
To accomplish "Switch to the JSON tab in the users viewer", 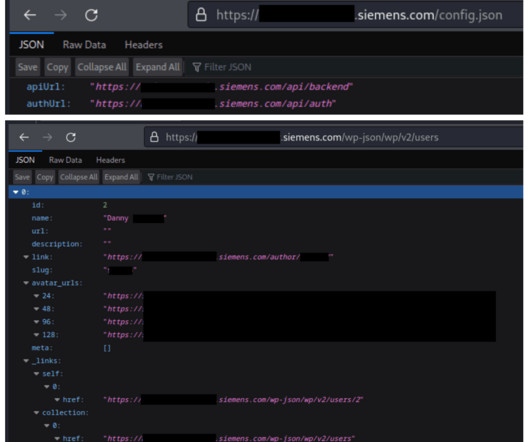I will pyautogui.click(x=25, y=160).
